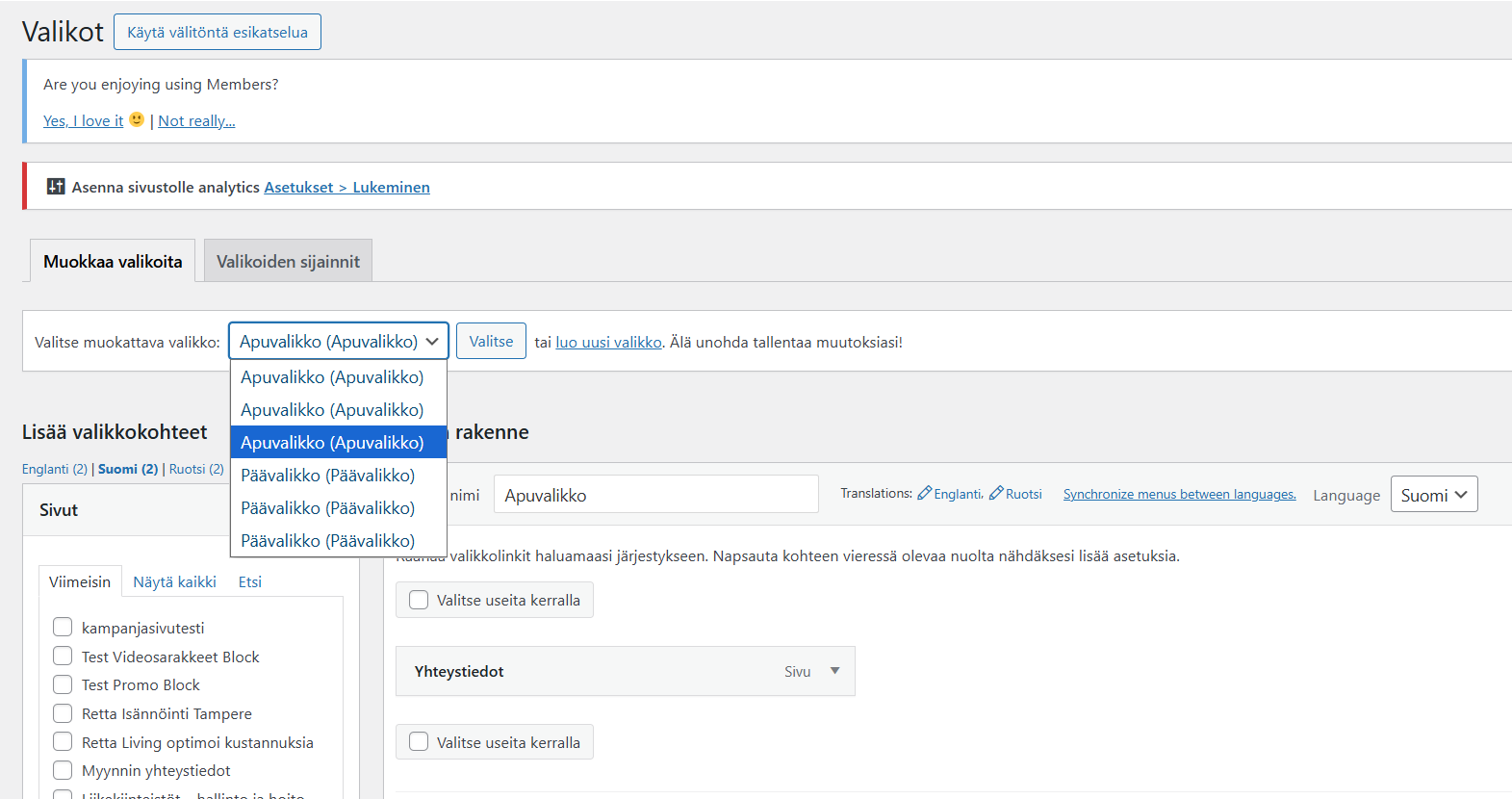
Task: Click the Käytä välitöntä esikatselua button
Action: [x=218, y=32]
